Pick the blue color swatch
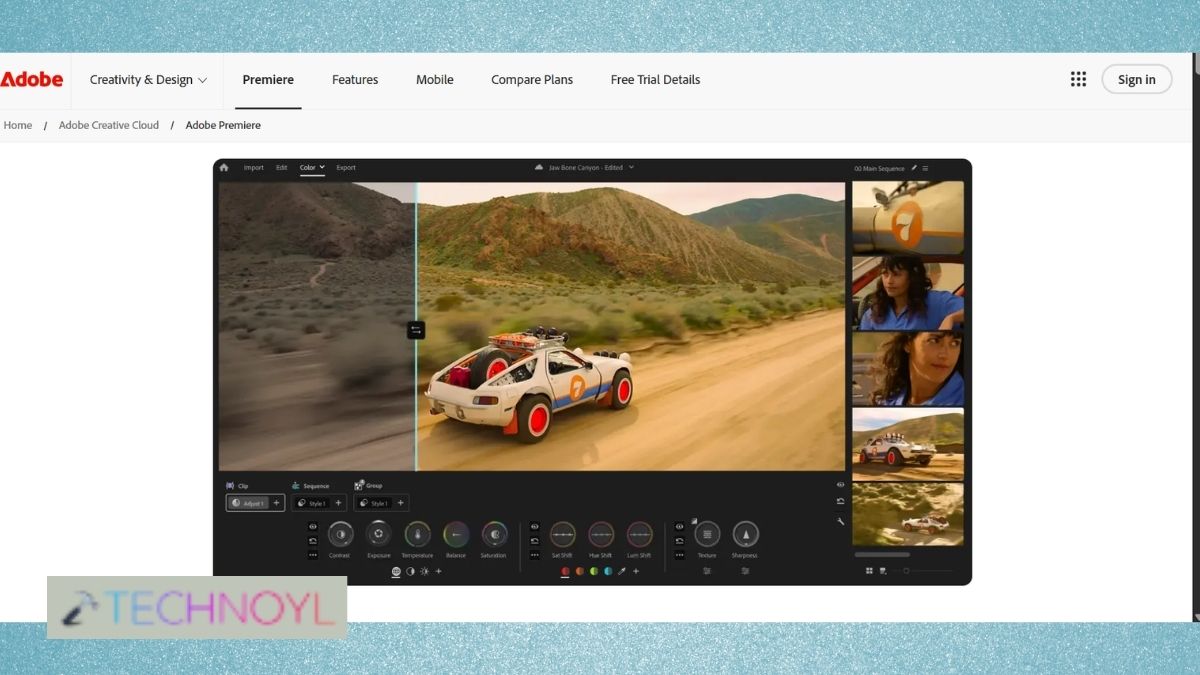This screenshot has height=675, width=1200. [x=608, y=571]
